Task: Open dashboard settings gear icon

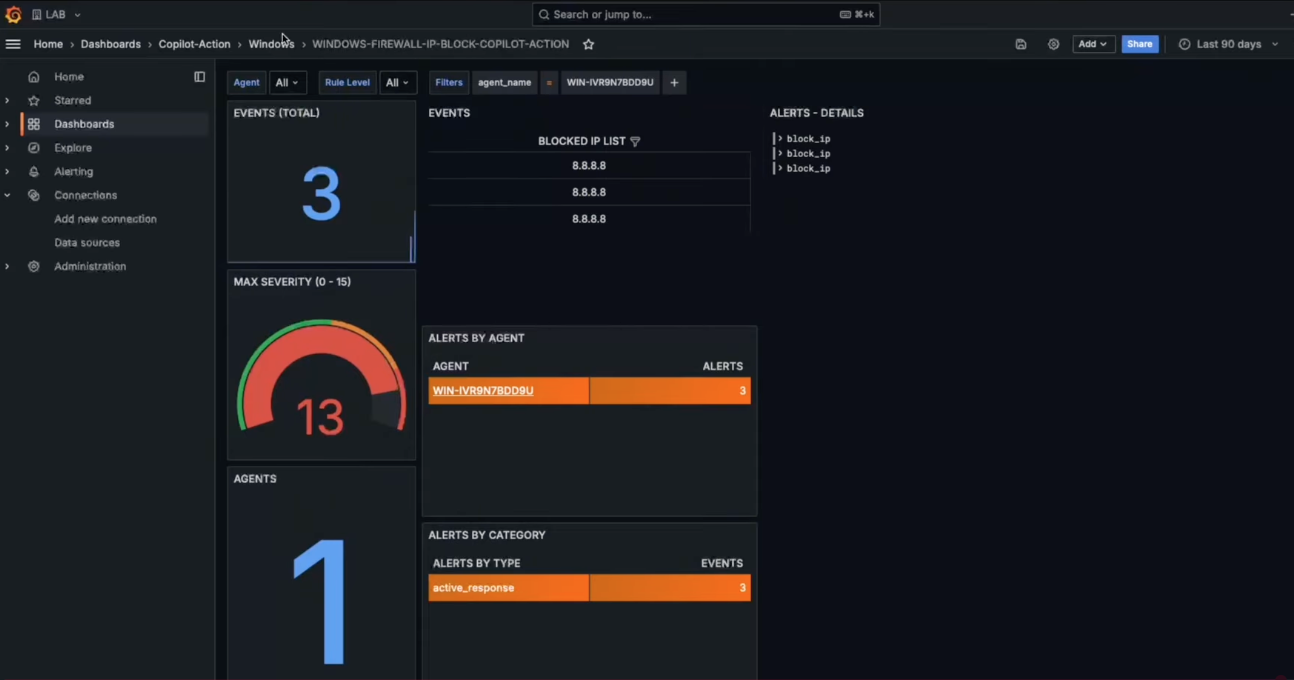Action: tap(1053, 44)
